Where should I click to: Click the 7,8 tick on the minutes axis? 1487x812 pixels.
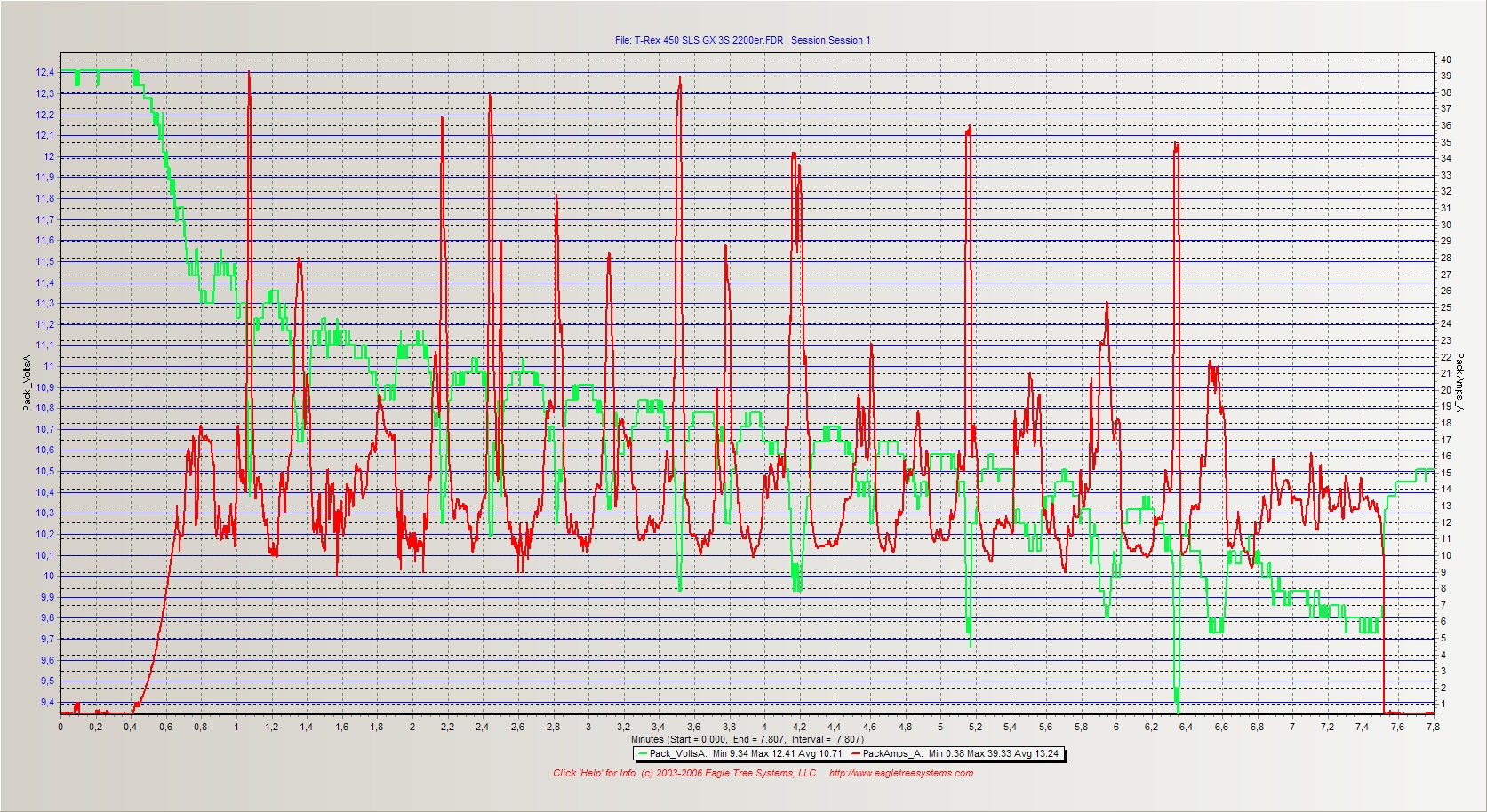click(x=1432, y=727)
